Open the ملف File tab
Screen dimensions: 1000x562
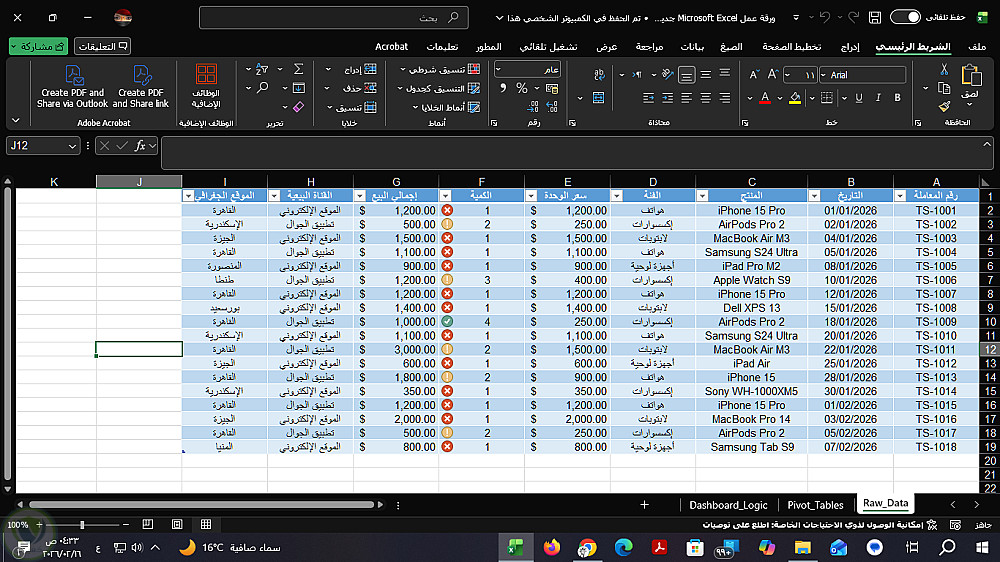coord(977,47)
